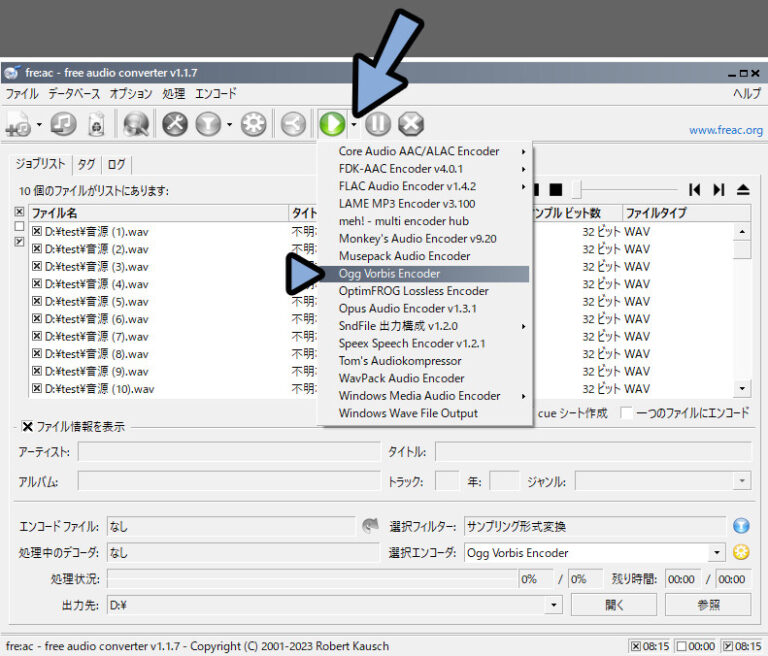Open general settings wrench icon

(175, 124)
